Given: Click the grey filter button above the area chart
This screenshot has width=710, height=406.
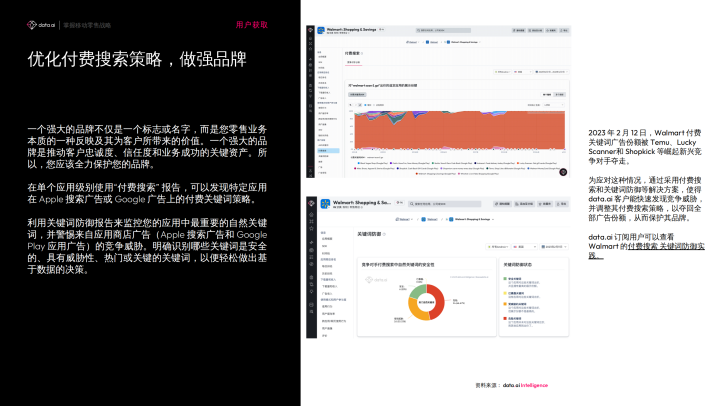Looking at the screenshot, I should tap(357, 95).
